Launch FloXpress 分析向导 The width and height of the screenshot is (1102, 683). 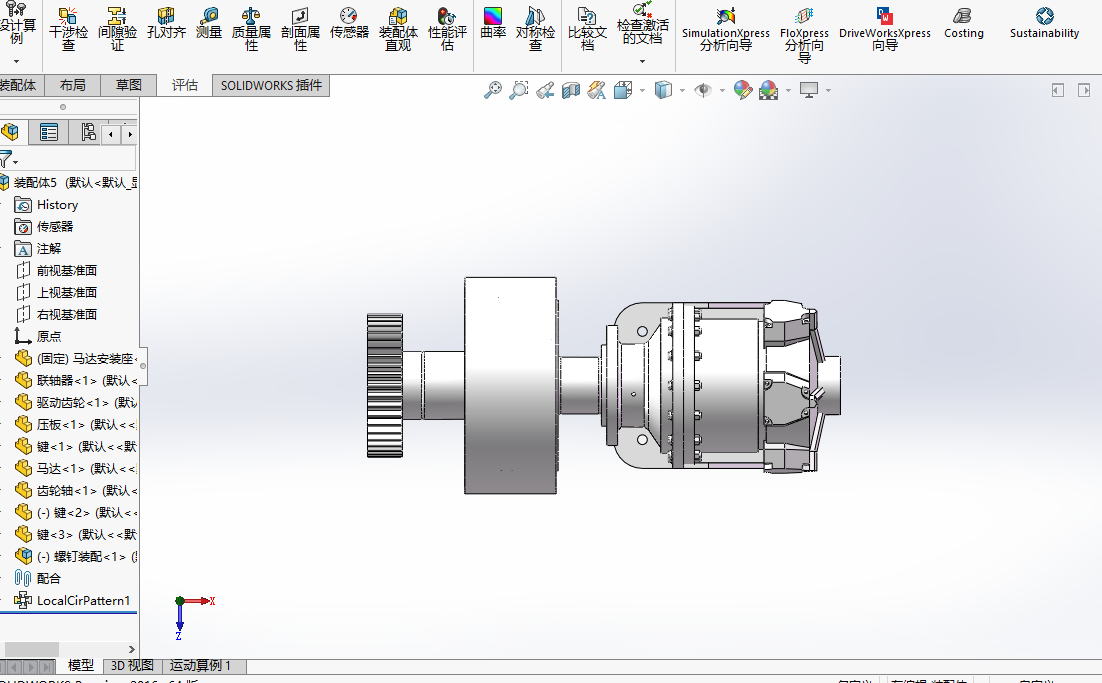(804, 35)
